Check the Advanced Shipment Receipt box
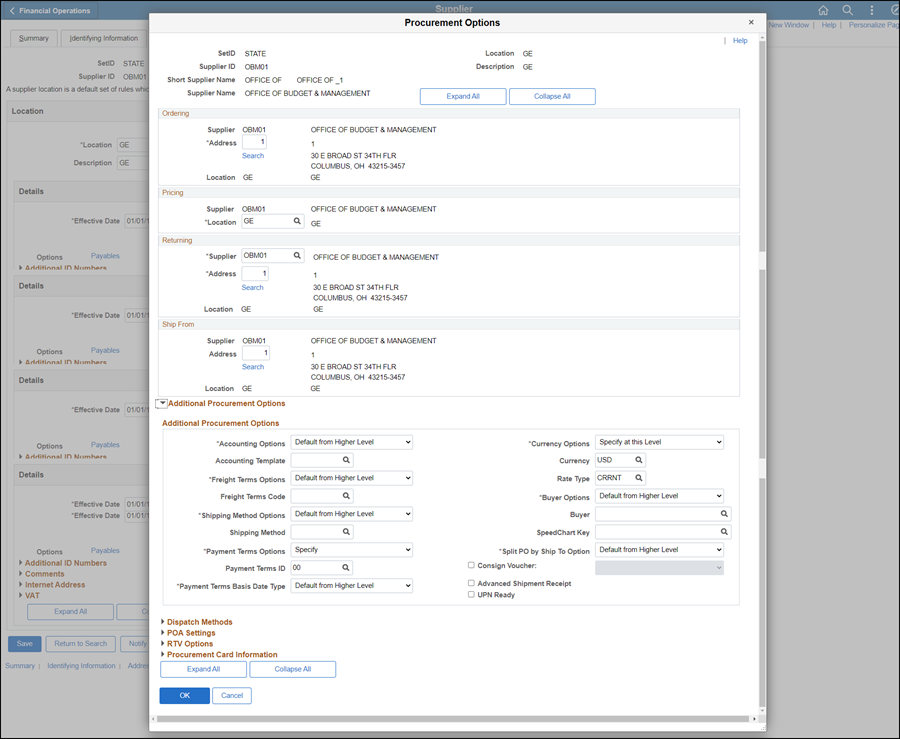 click(x=472, y=584)
